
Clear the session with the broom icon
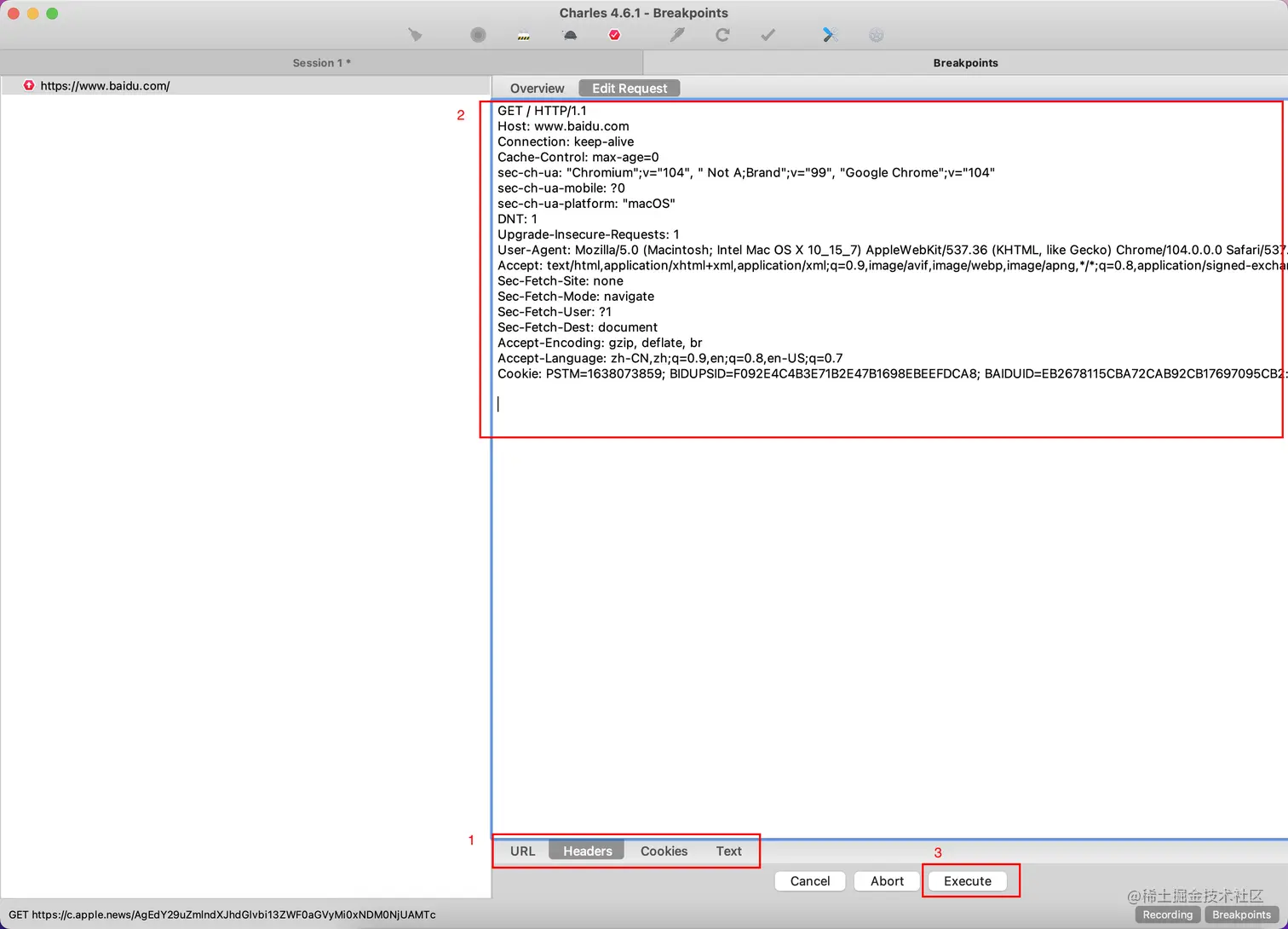click(x=415, y=35)
